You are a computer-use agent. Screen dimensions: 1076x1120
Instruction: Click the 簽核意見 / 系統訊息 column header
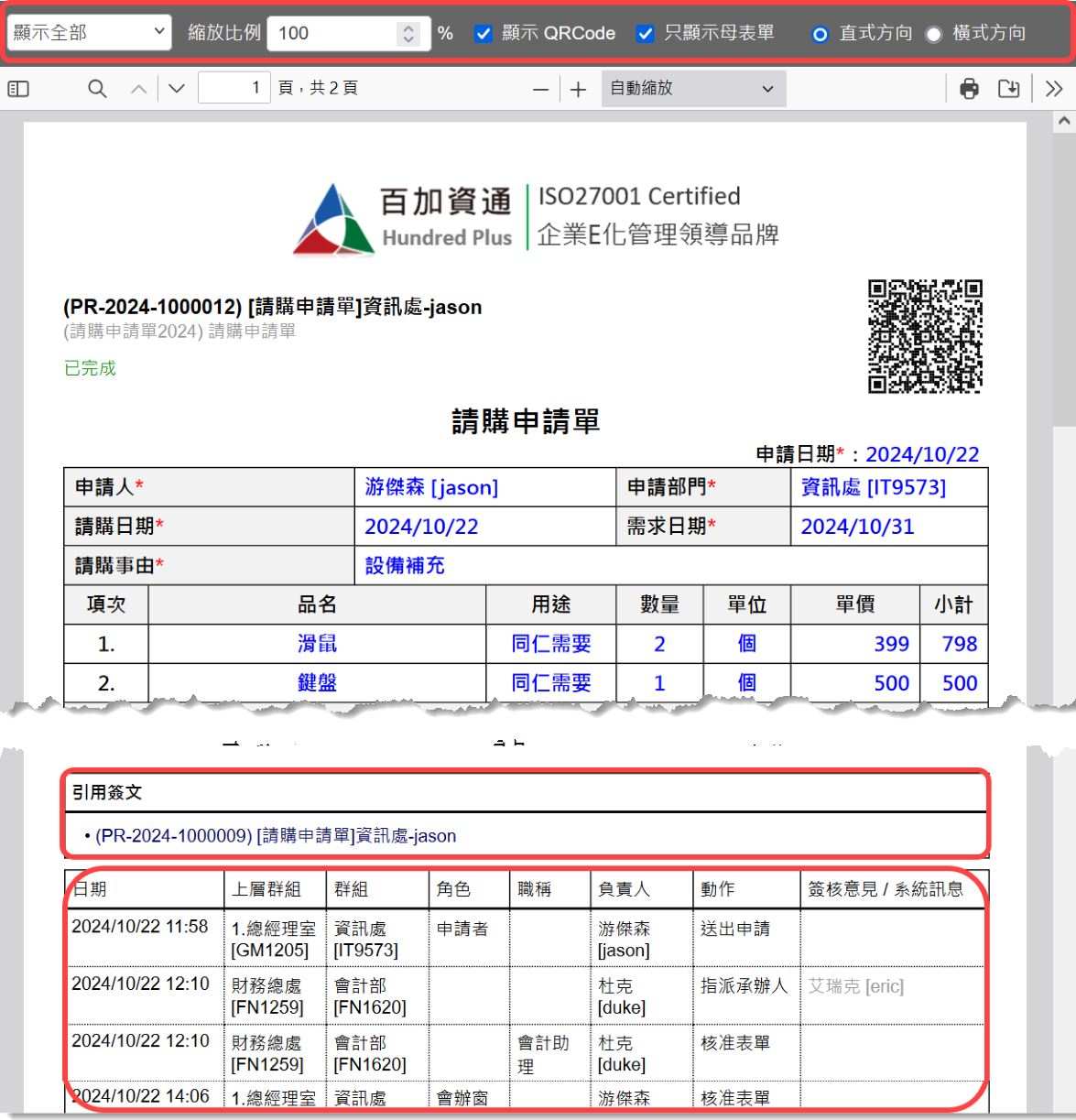pos(886,889)
